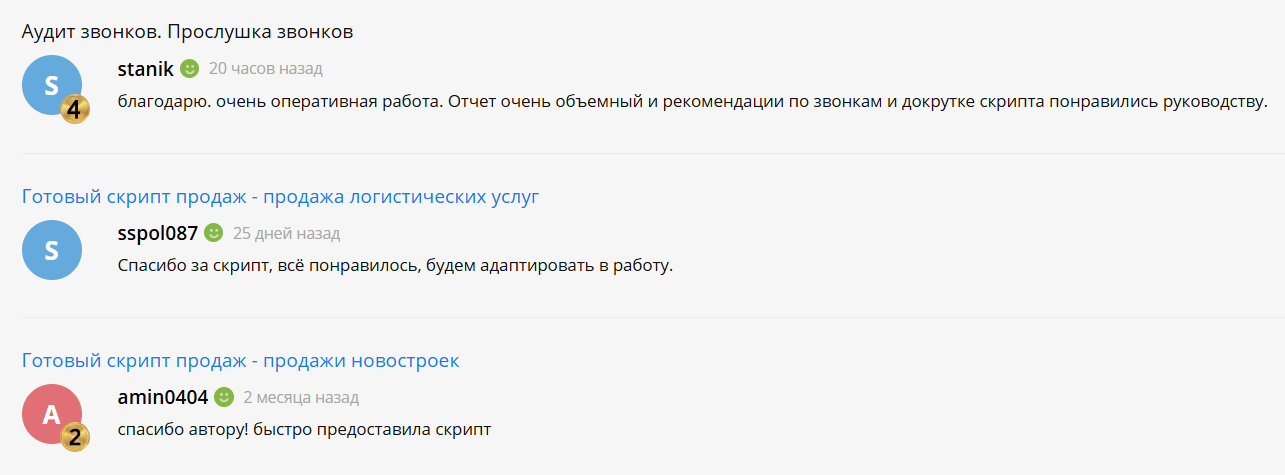Image resolution: width=1285 pixels, height=475 pixels.
Task: Click the "Аудит звонков. Прослушка звонков" heading
Action: tap(188, 32)
